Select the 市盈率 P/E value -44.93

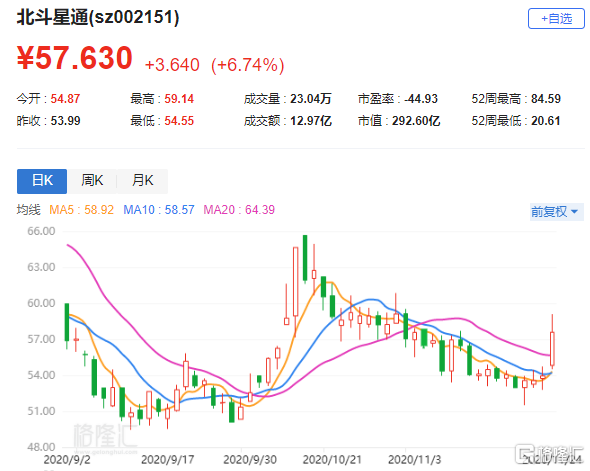[421, 99]
